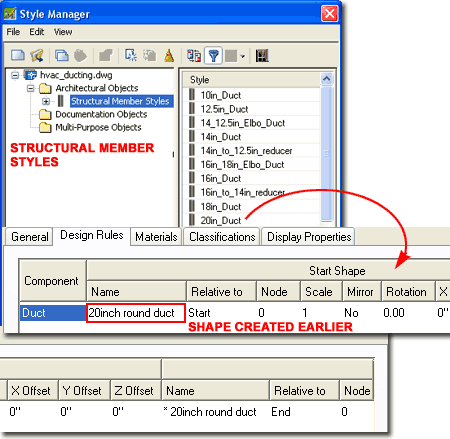This screenshot has width=450, height=439.
Task: Toggle the Filter Style Type funnel button
Action: (214, 55)
